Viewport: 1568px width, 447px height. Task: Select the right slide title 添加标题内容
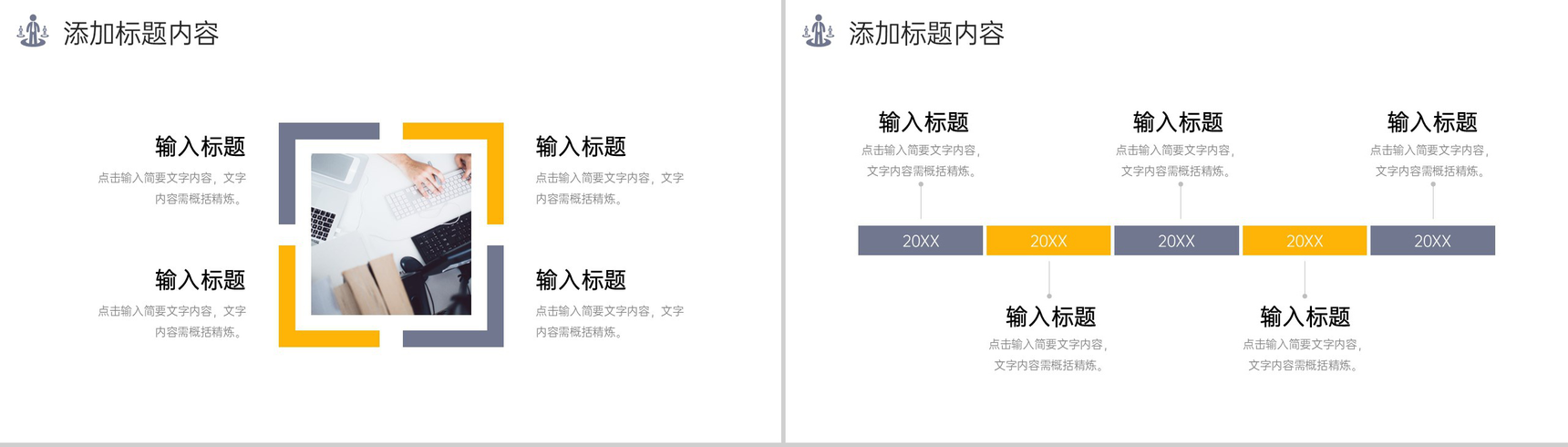[926, 34]
